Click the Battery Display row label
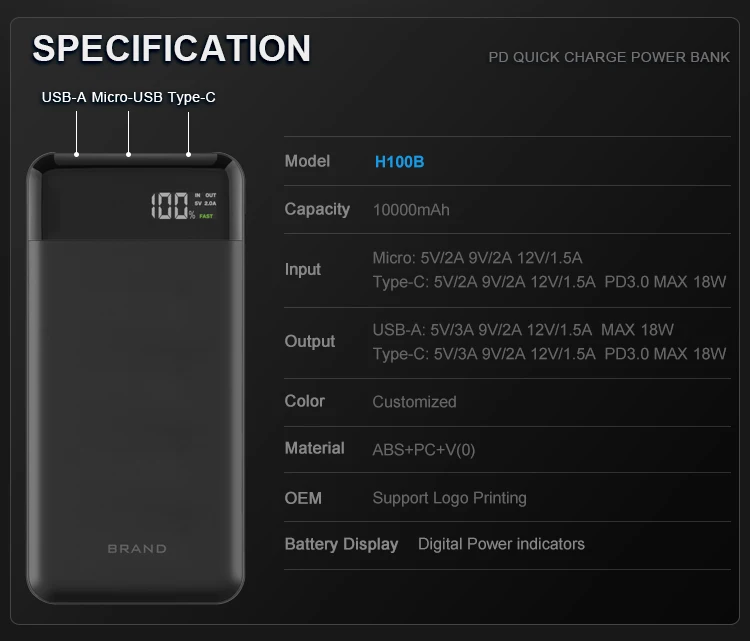The height and width of the screenshot is (641, 750). coord(341,545)
